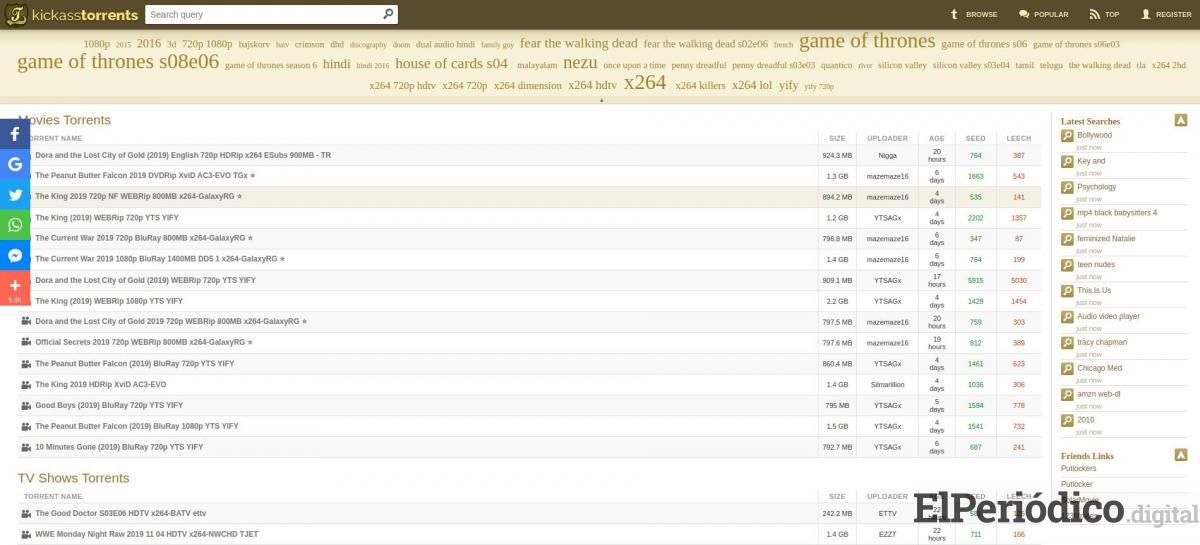Open 'The King (2019) WEBRip 720p YTS YIFY'
Screen dimensions: 1200x545
click(x=107, y=217)
